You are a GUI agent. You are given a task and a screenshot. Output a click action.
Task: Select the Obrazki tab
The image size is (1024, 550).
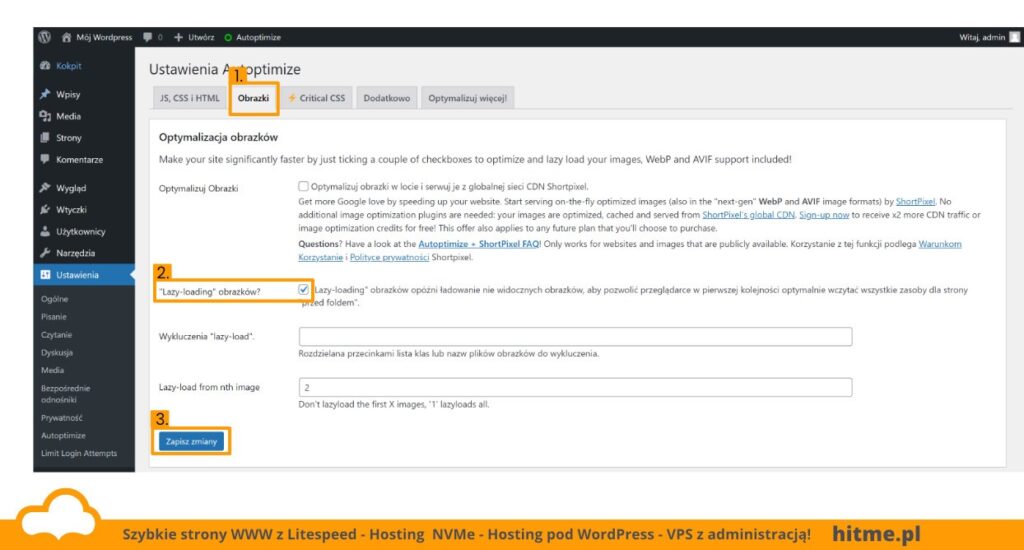pyautogui.click(x=253, y=98)
